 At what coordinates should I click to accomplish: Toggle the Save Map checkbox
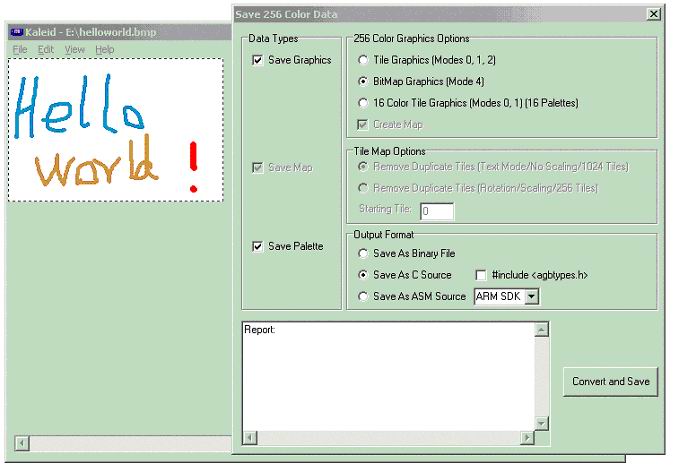(257, 167)
